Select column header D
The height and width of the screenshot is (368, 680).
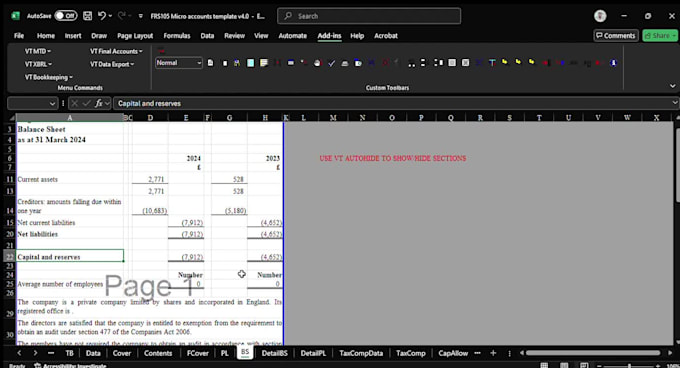150,117
